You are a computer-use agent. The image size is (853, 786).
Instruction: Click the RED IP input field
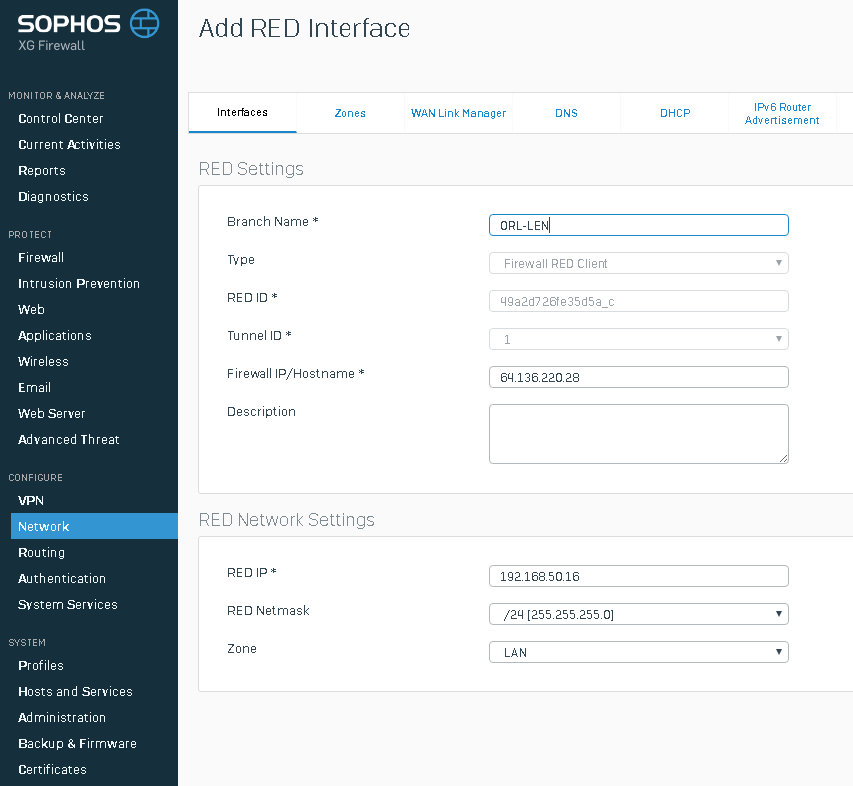click(639, 576)
